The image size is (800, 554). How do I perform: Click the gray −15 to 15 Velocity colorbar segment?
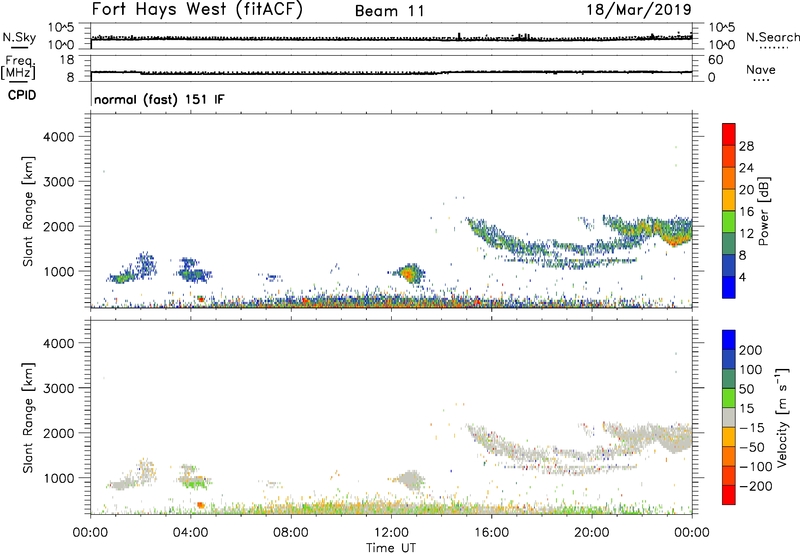729,418
